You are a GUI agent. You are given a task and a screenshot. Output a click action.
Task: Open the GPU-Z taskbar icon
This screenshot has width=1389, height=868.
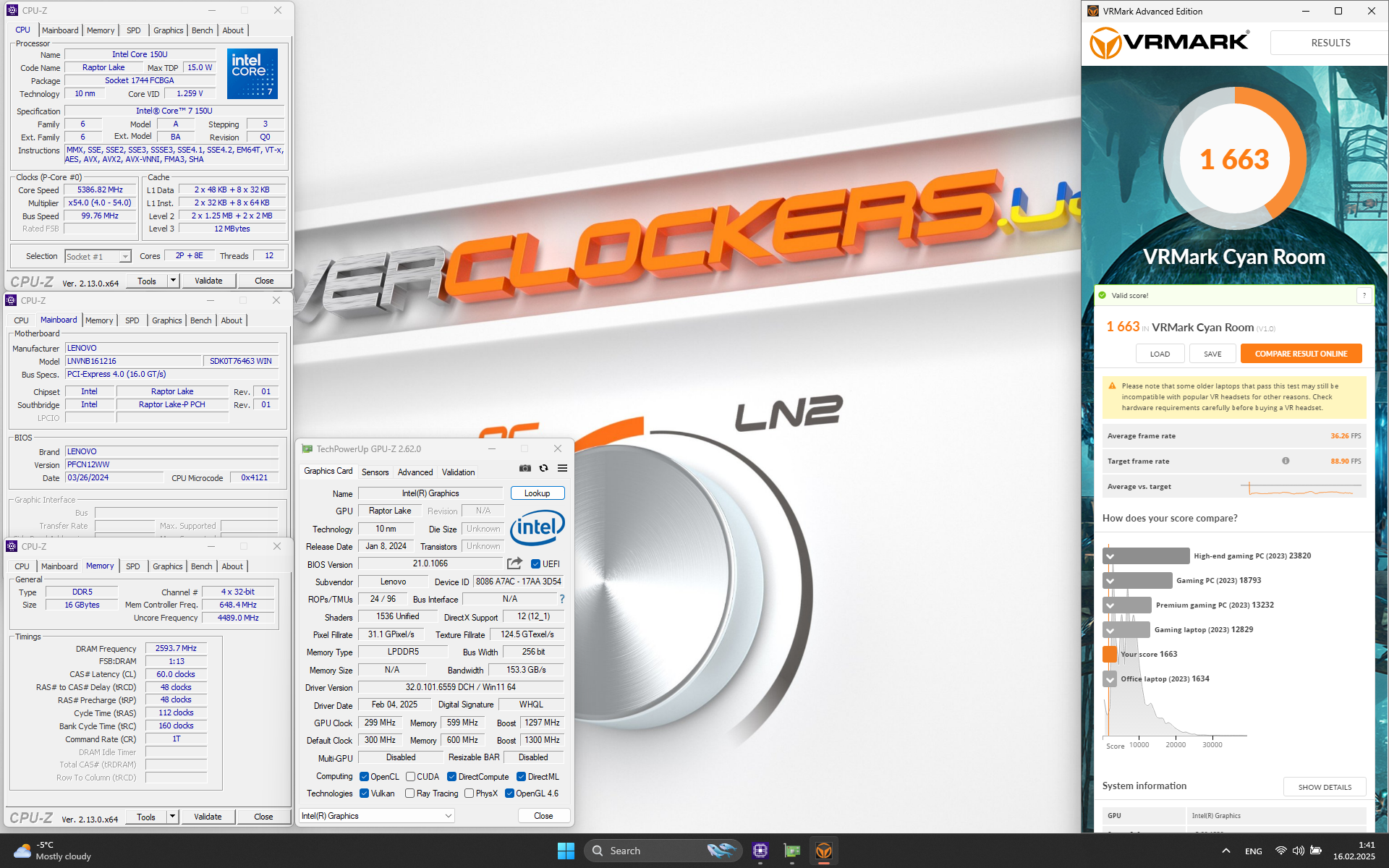pos(792,851)
